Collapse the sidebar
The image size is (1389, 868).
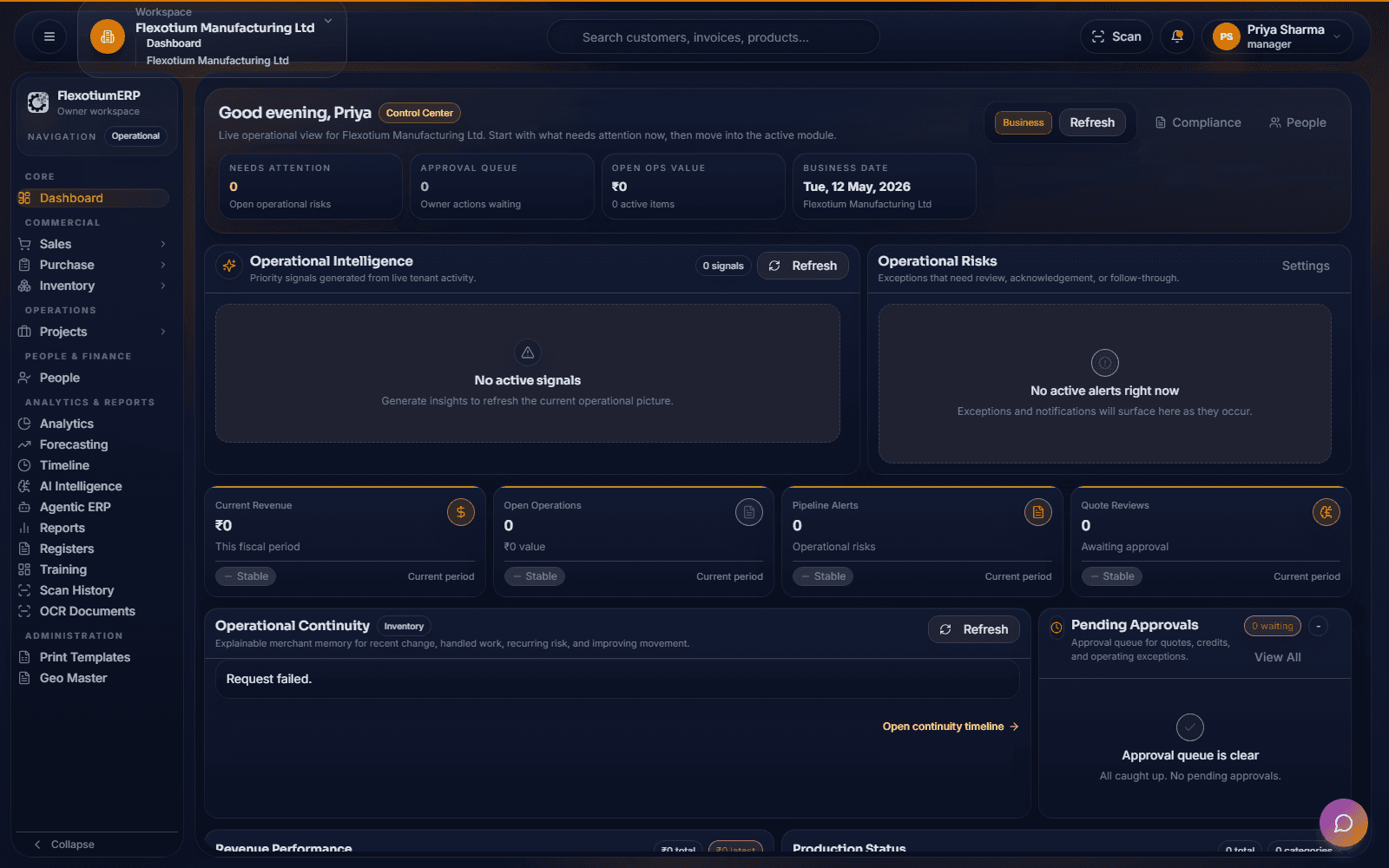pyautogui.click(x=64, y=845)
